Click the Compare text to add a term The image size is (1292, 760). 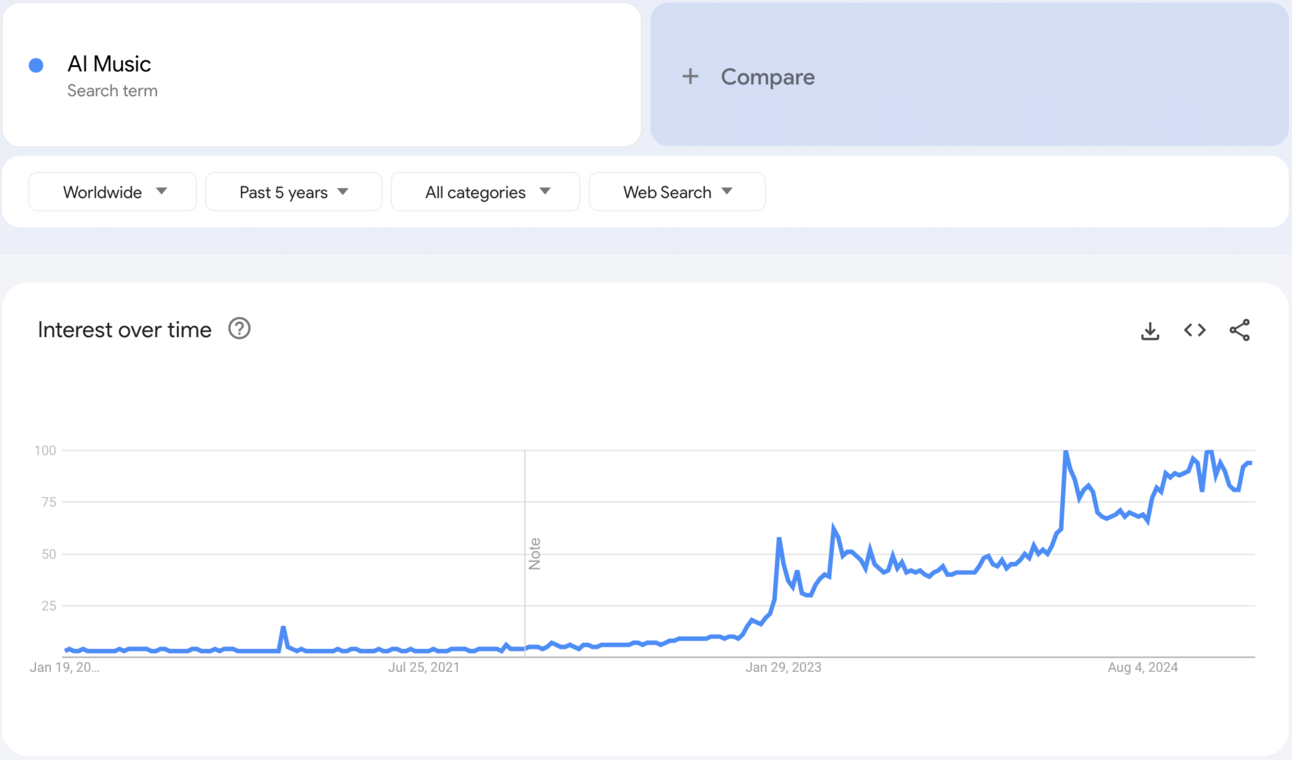coord(767,77)
